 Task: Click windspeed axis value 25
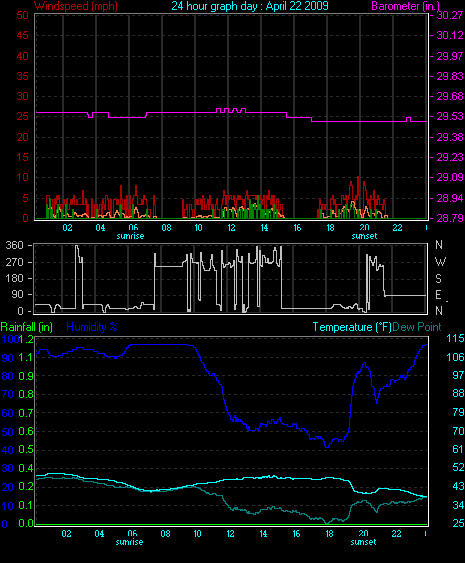pos(22,116)
